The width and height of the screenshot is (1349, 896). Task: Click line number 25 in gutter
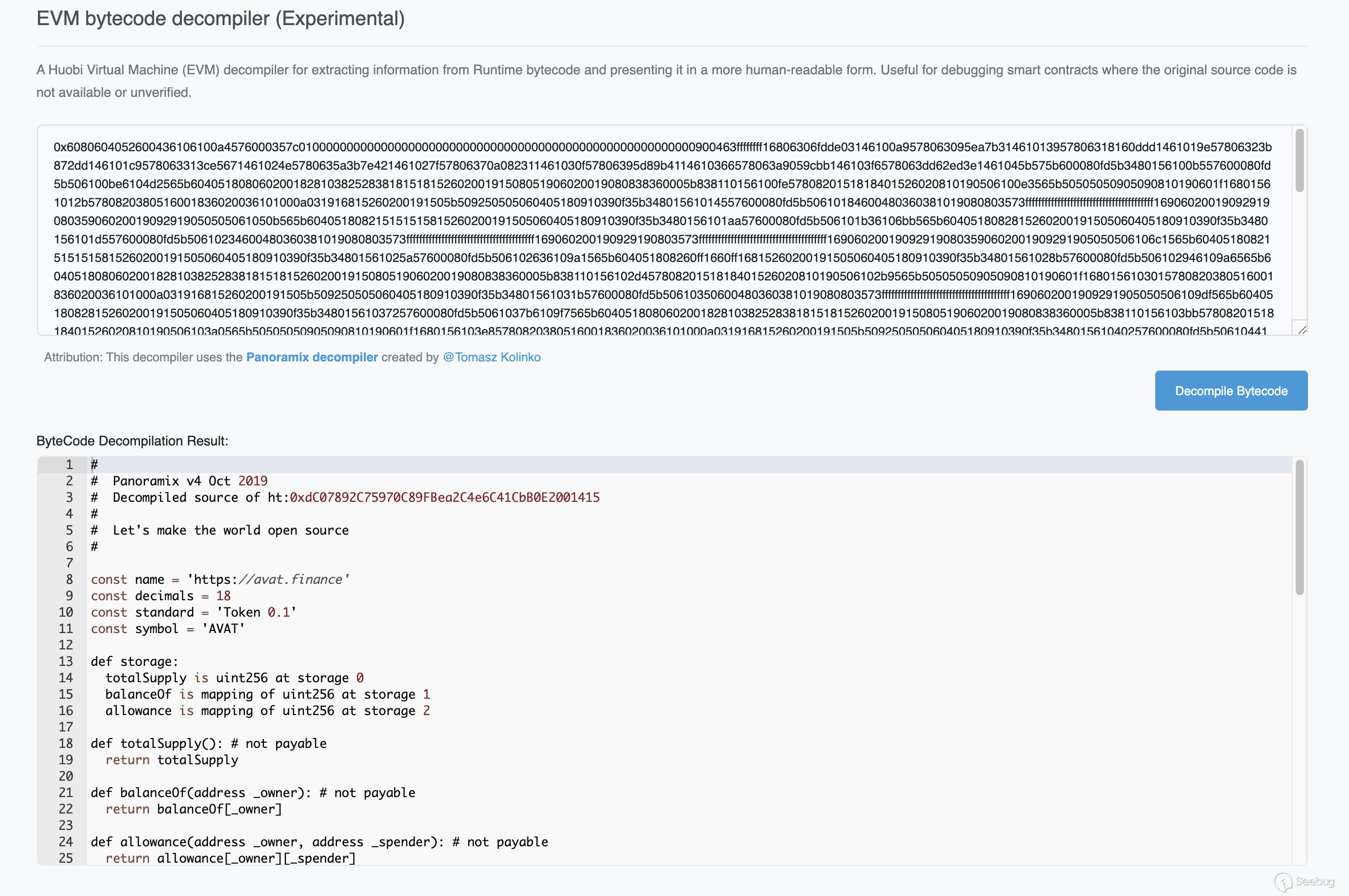coord(66,858)
